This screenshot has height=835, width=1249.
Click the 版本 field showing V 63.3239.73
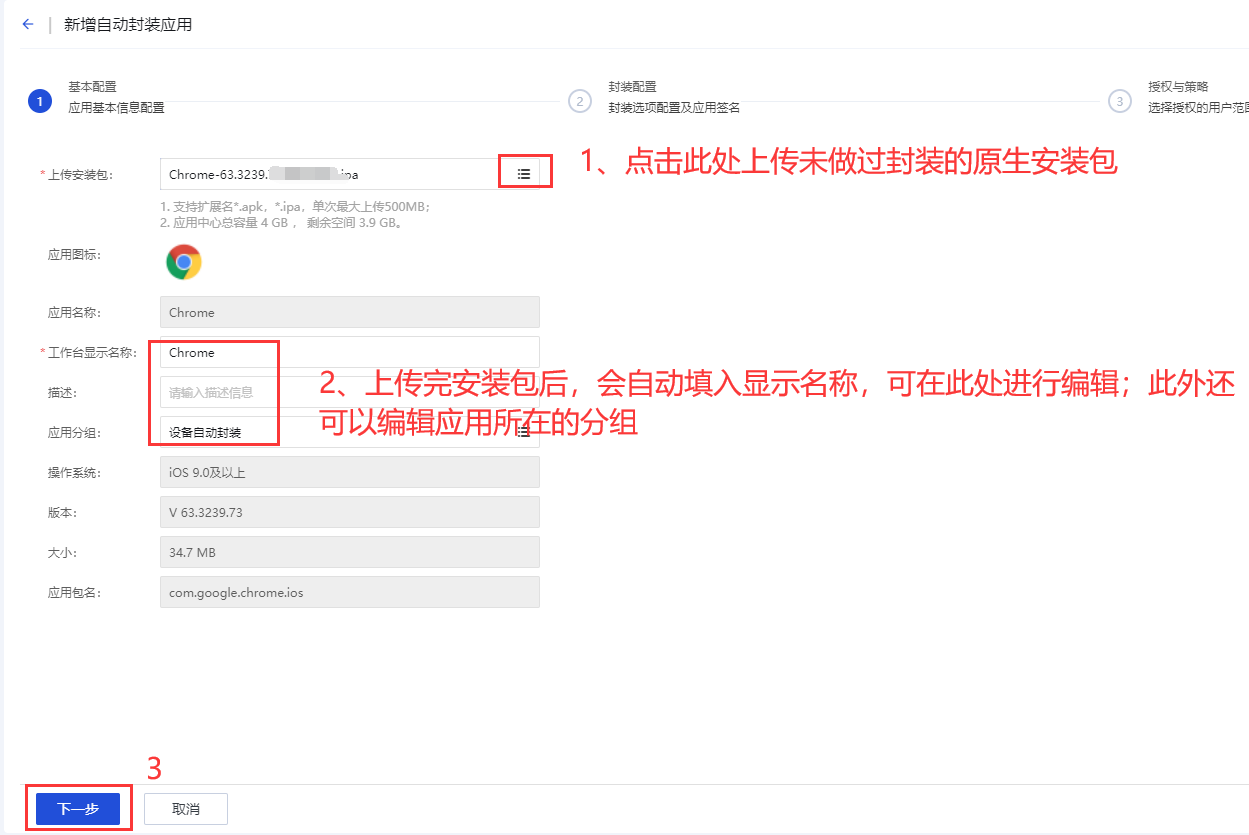point(350,513)
